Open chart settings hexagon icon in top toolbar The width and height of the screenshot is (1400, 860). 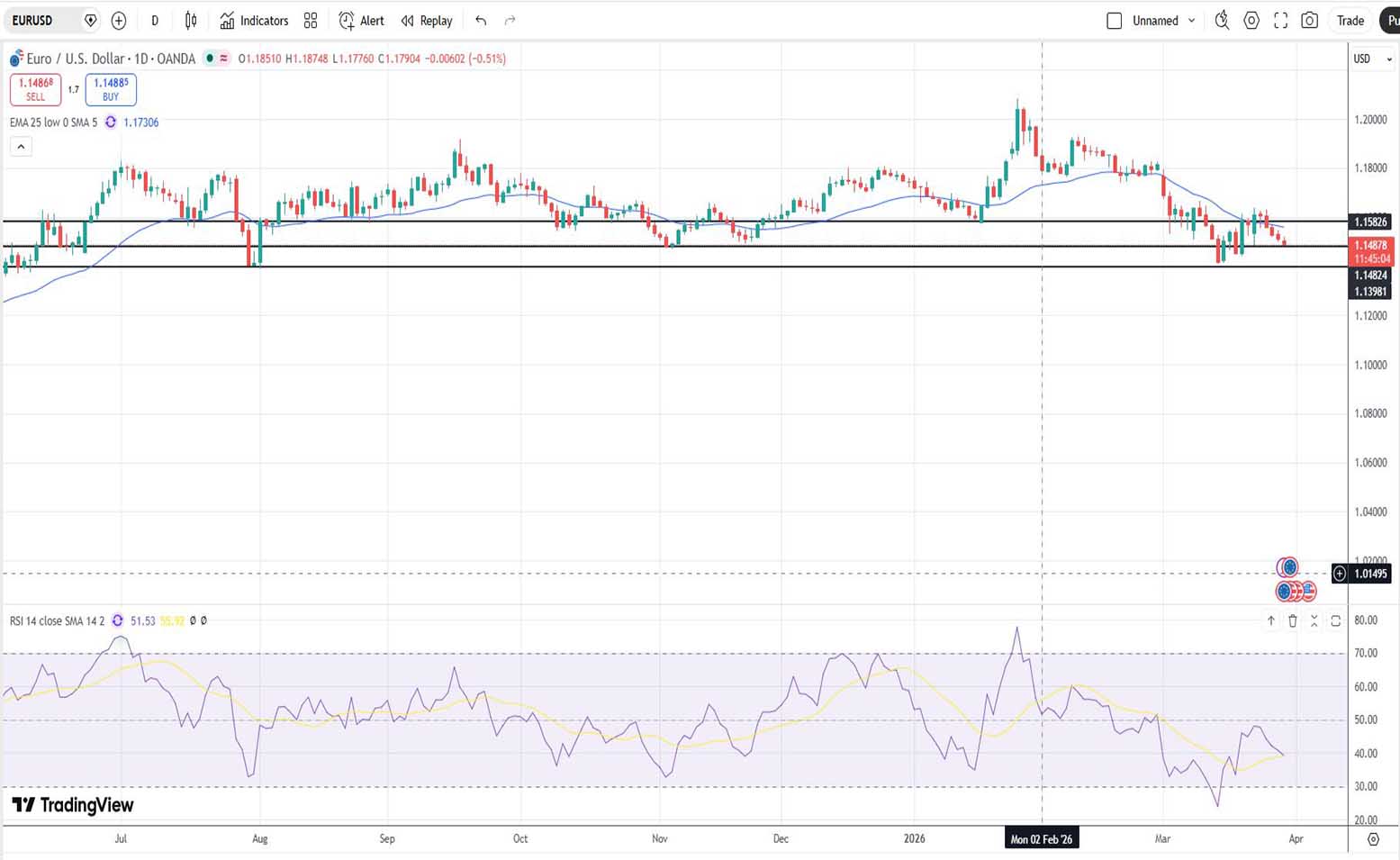[x=1251, y=21]
